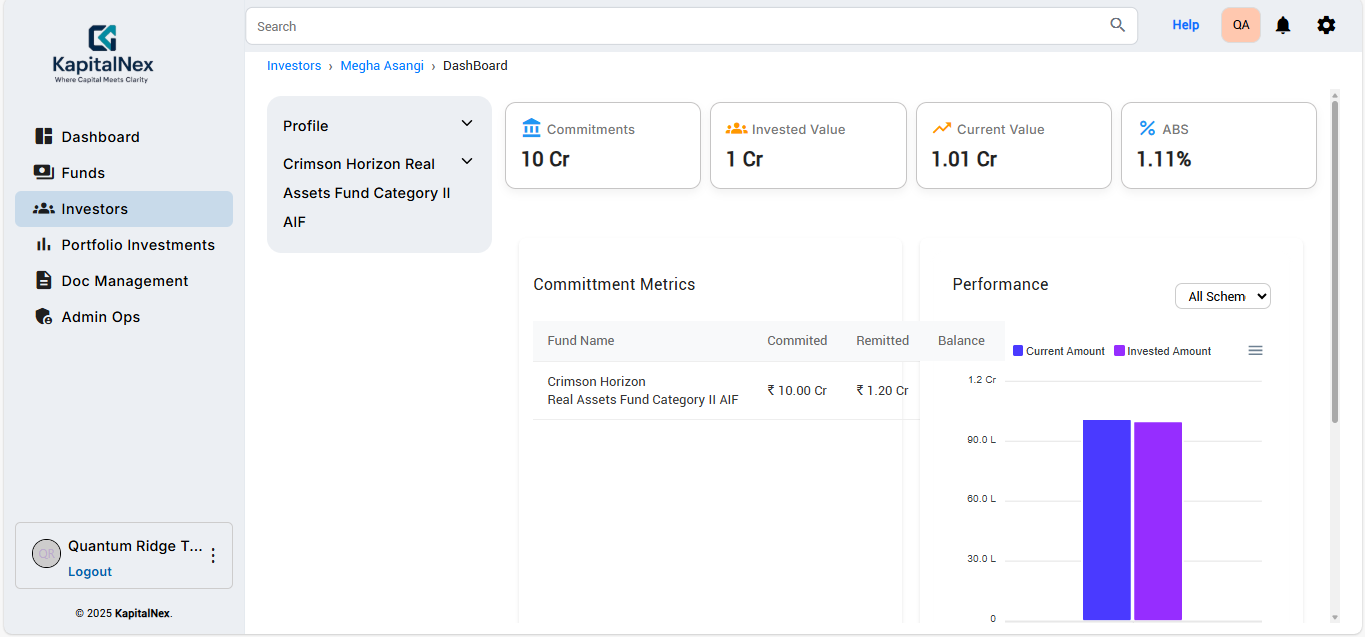Image resolution: width=1365 pixels, height=637 pixels.
Task: Open the three-dot menu beside Quantum Ridge
Action: pos(212,556)
